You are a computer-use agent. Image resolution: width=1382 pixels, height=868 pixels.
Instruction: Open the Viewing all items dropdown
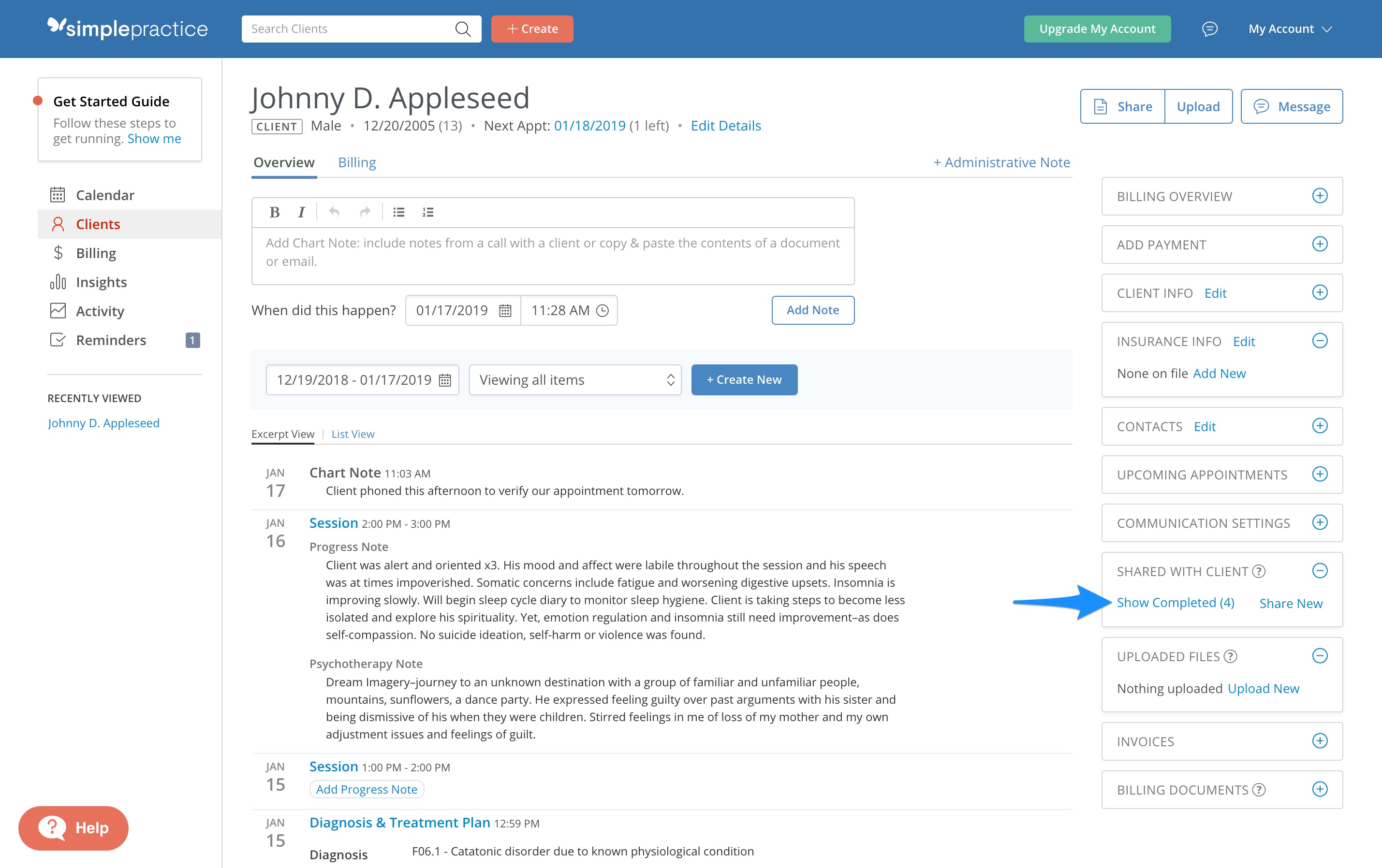[574, 379]
